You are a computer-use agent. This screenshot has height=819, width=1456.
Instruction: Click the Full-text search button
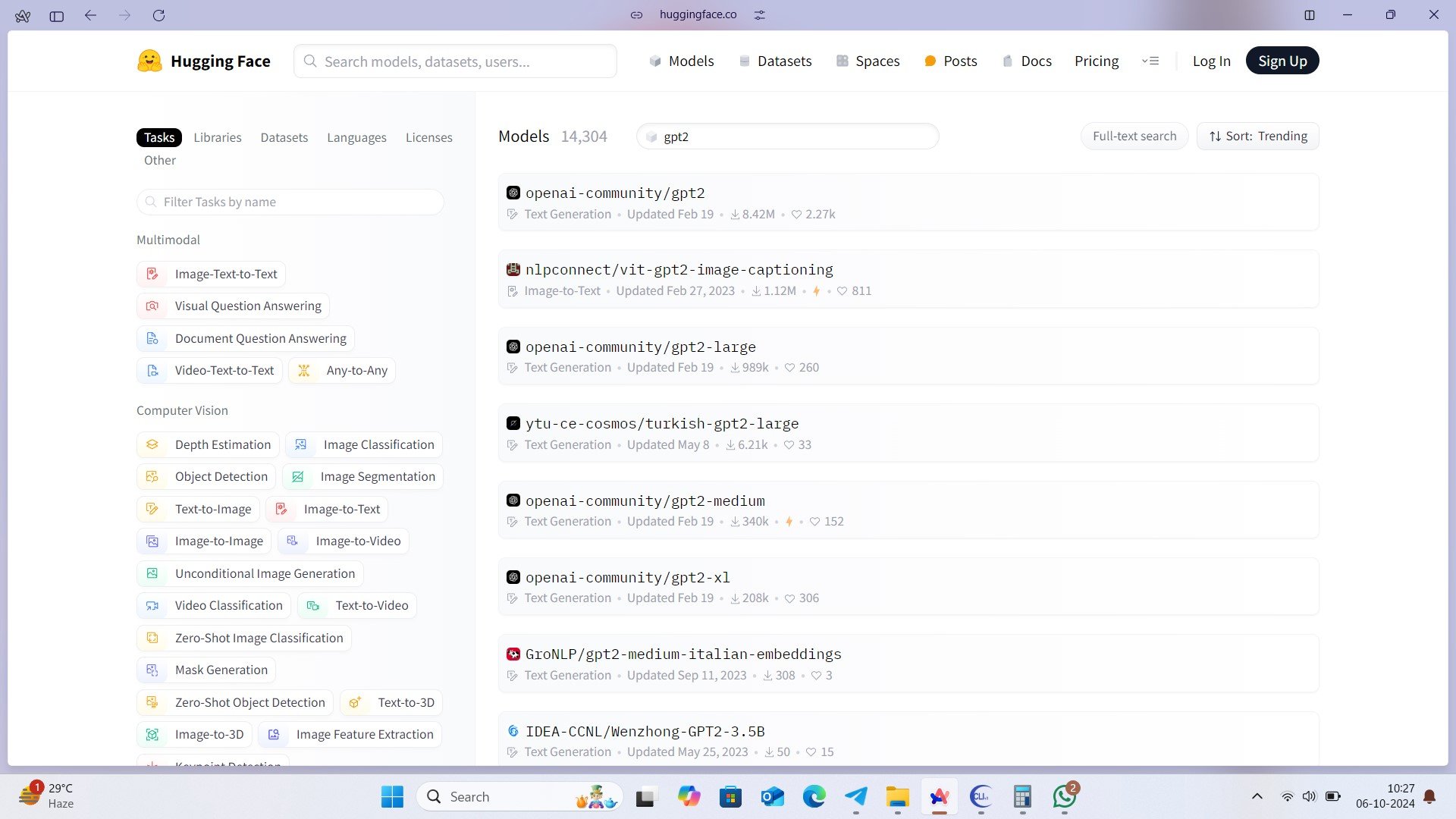(1134, 136)
